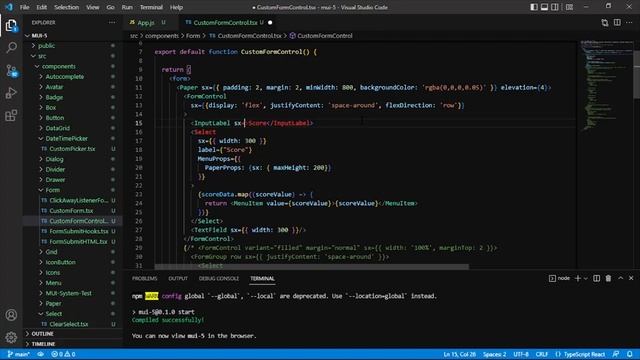
Task: Open the Extensions view
Action: point(11,116)
